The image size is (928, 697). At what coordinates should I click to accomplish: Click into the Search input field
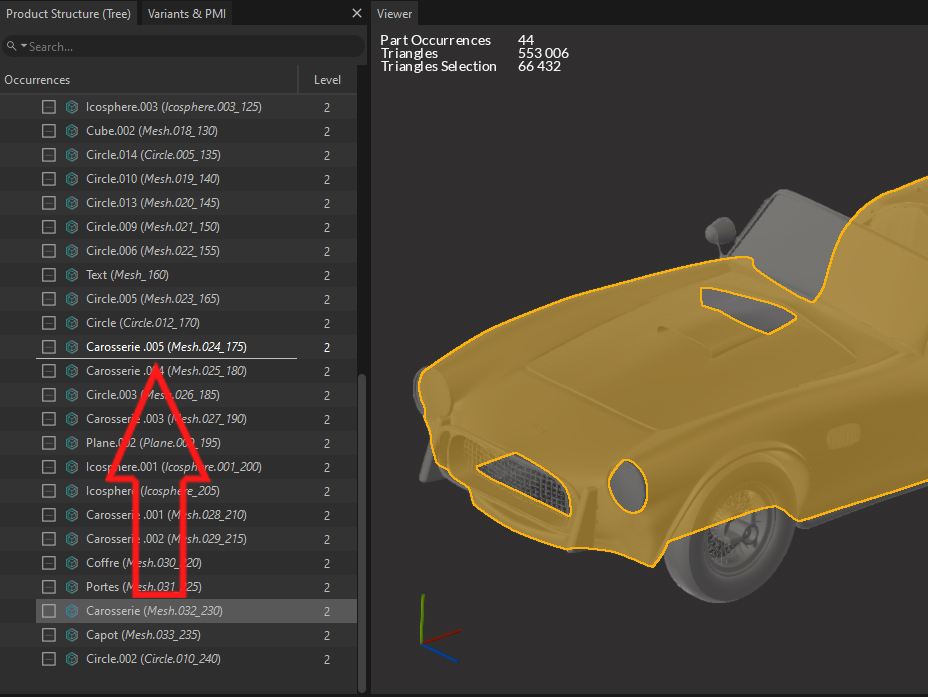[x=190, y=47]
